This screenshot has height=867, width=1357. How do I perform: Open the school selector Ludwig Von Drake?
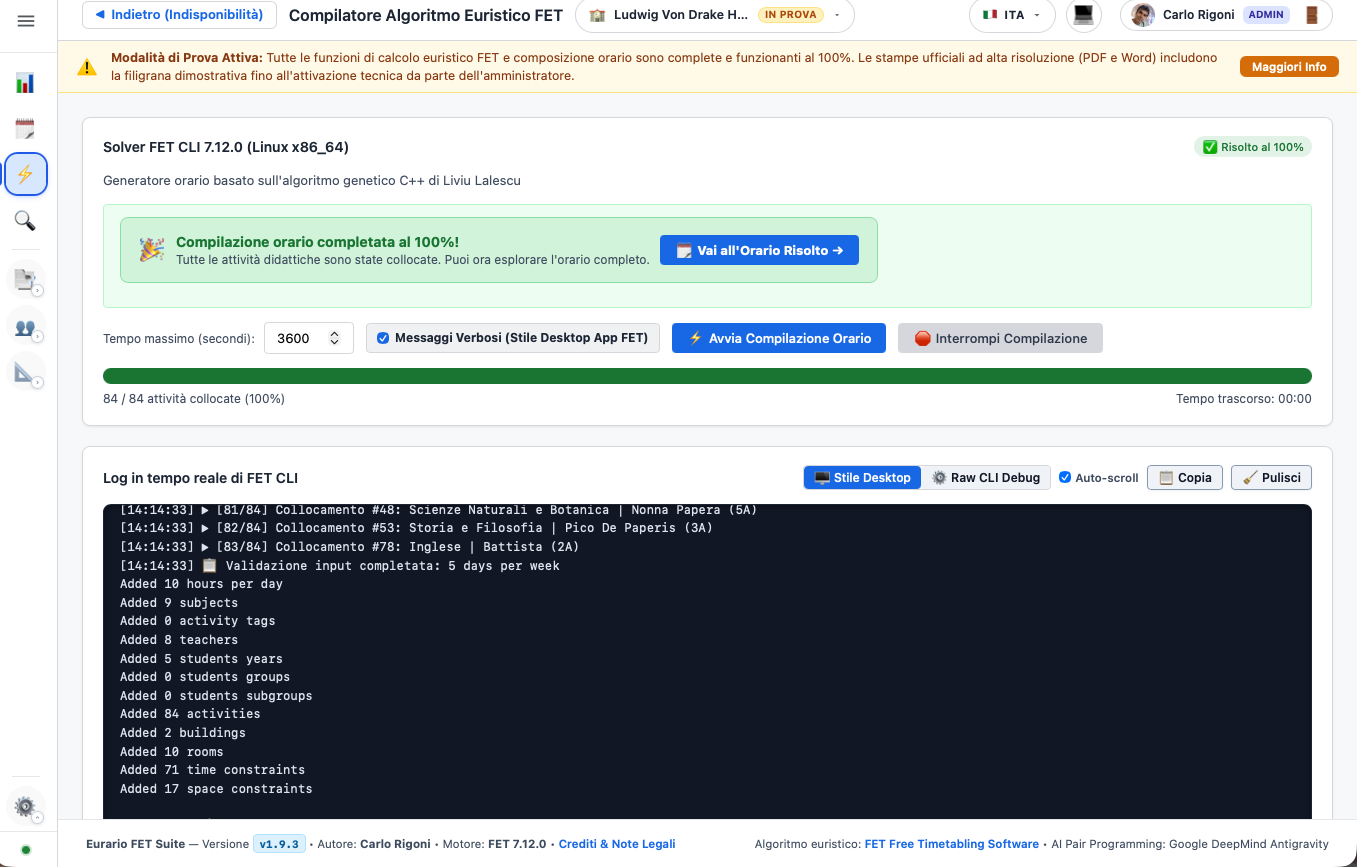715,15
